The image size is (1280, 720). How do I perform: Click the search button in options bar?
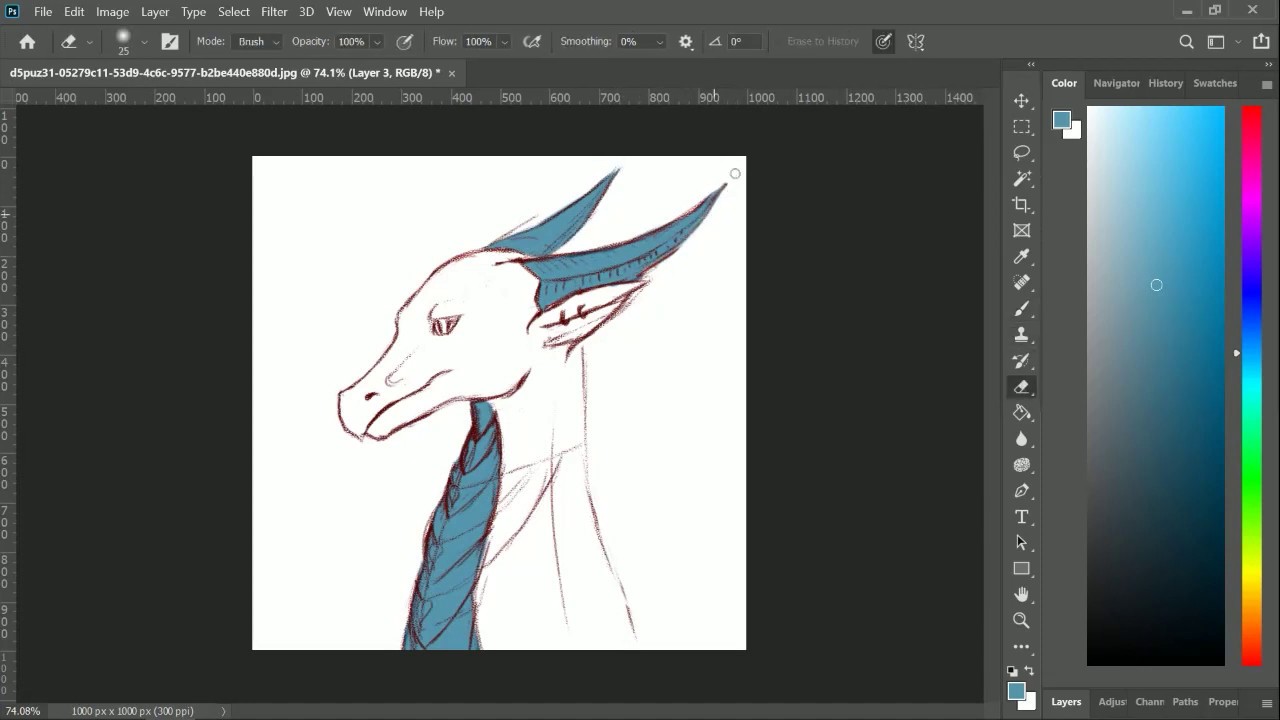[1186, 42]
